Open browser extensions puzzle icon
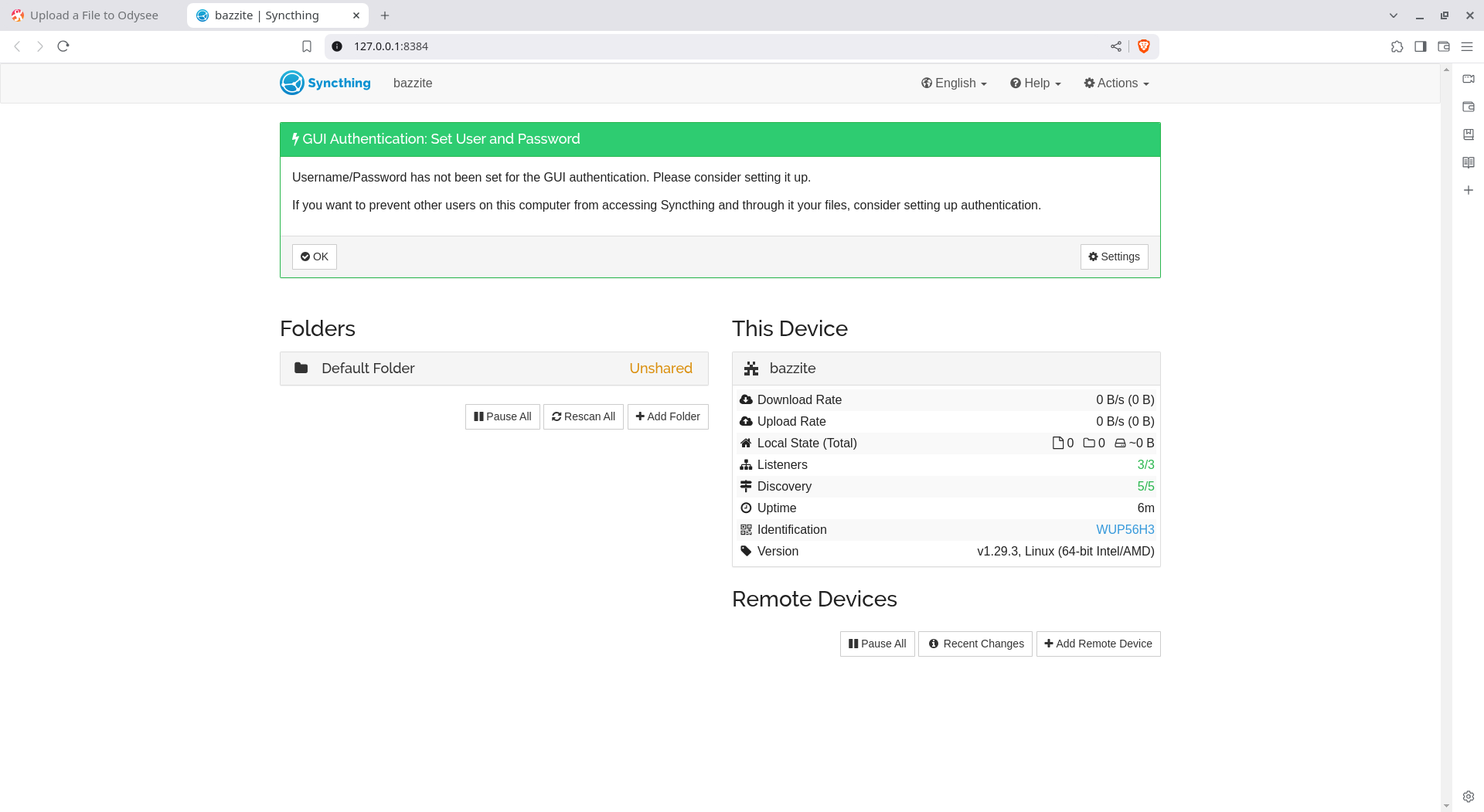Viewport: 1484px width, 812px height. coord(1397,46)
